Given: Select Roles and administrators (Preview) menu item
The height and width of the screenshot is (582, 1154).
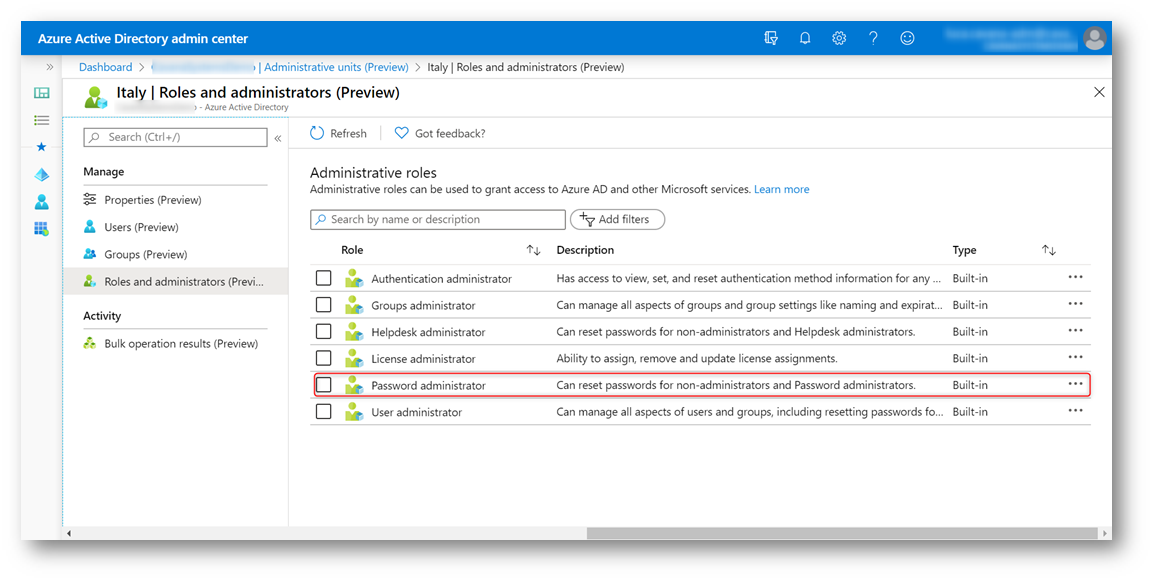Looking at the screenshot, I should [x=175, y=282].
